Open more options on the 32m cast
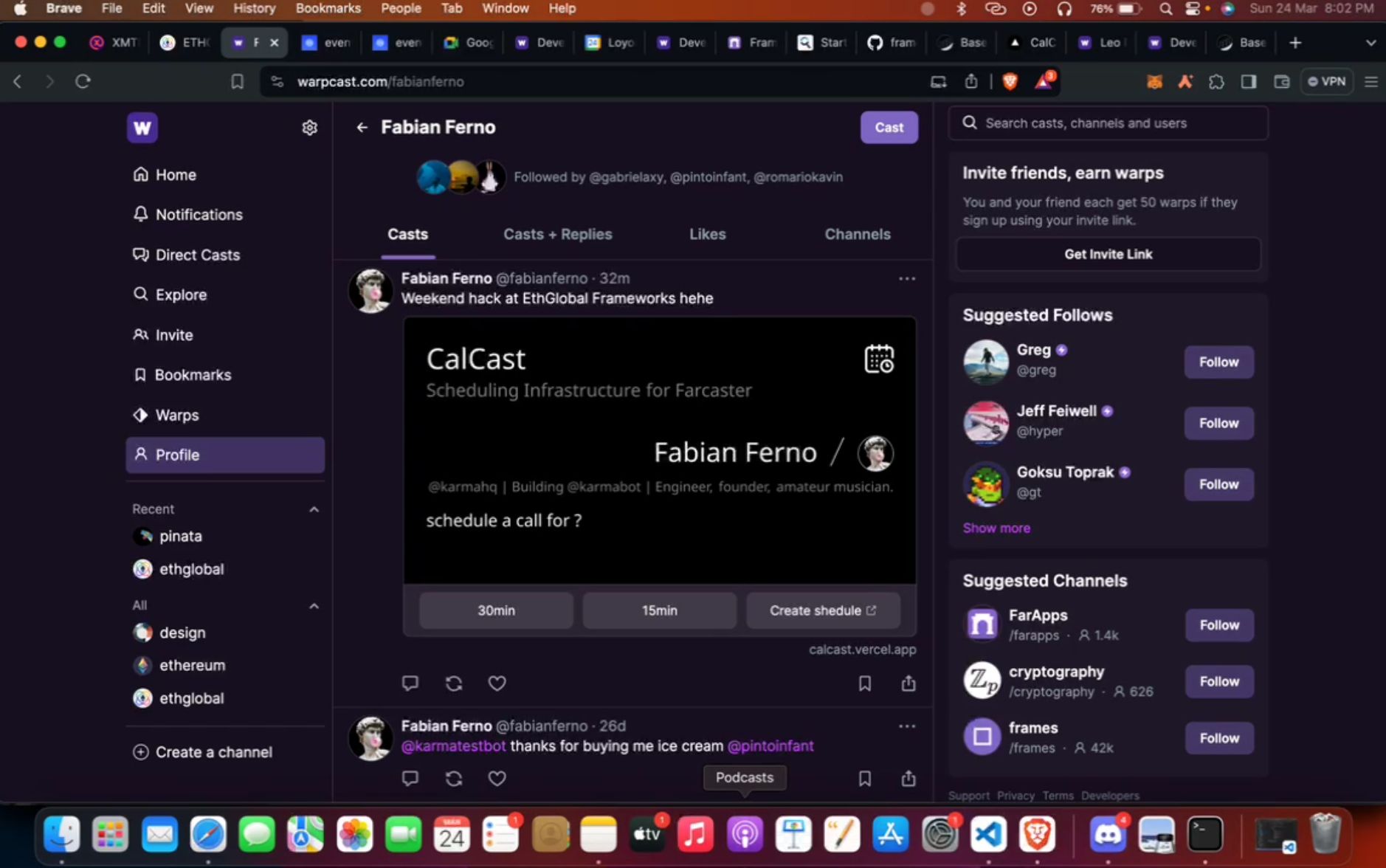Screen dimensions: 1386x868 pyautogui.click(x=907, y=278)
